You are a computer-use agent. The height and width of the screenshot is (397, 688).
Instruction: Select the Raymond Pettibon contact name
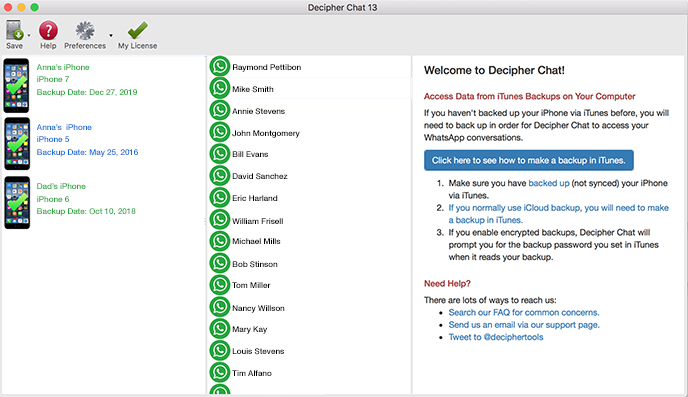click(266, 67)
